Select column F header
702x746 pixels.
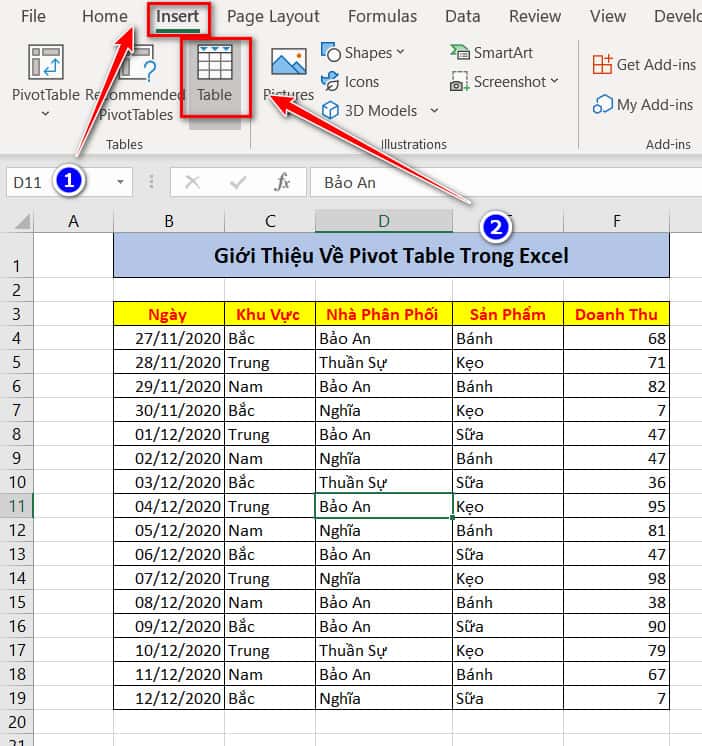point(616,221)
